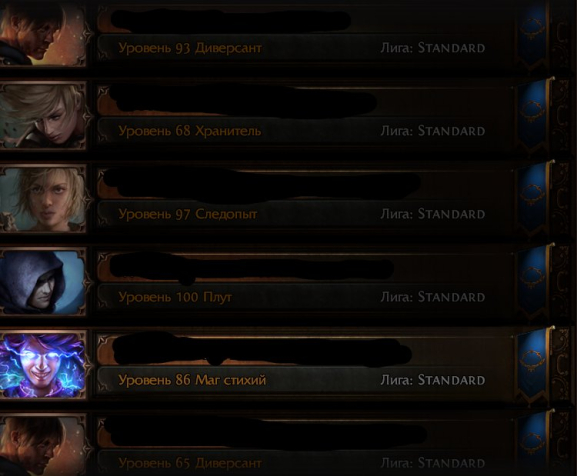Click blue league banner beside Плут row
This screenshot has width=577, height=476.
(x=532, y=281)
